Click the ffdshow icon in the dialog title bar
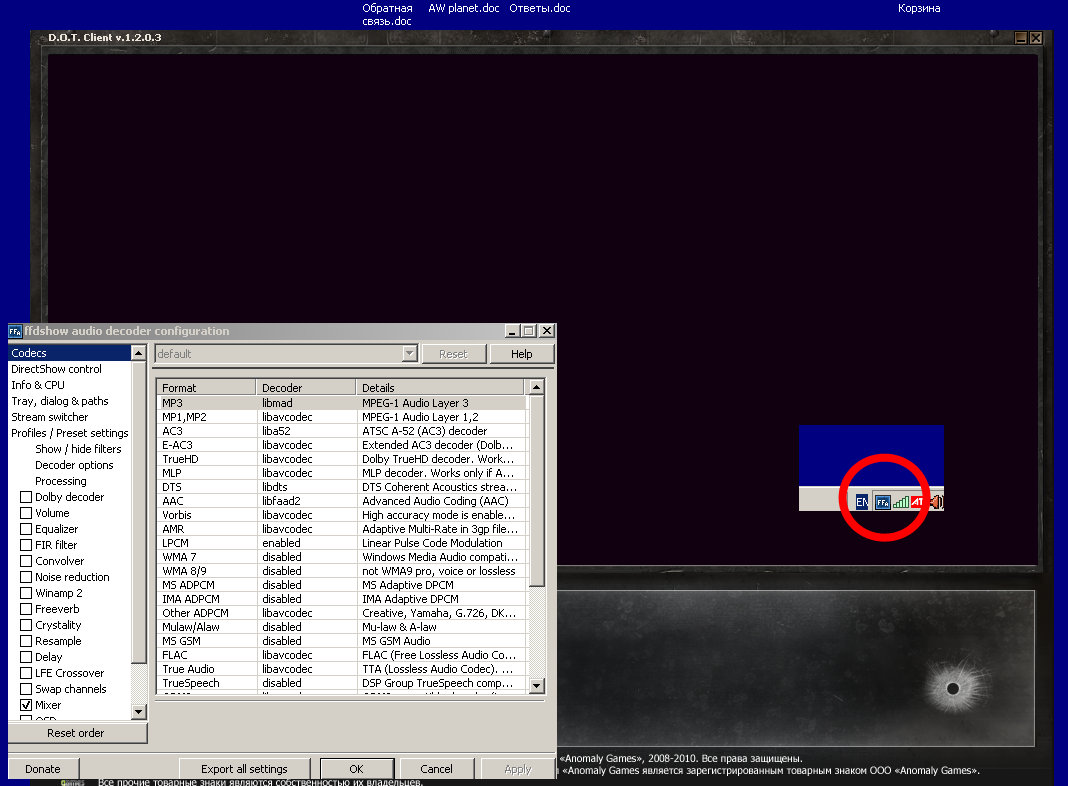1068x786 pixels. pos(15,332)
